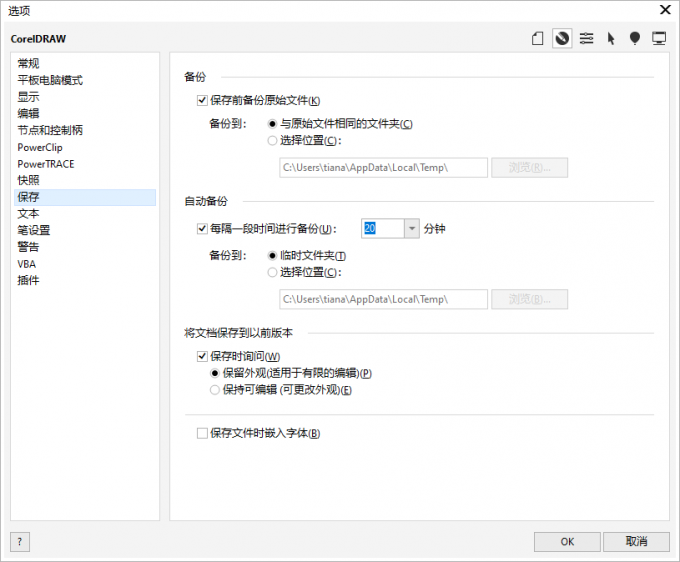
Task: Open the Global options bulb icon
Action: 634,39
